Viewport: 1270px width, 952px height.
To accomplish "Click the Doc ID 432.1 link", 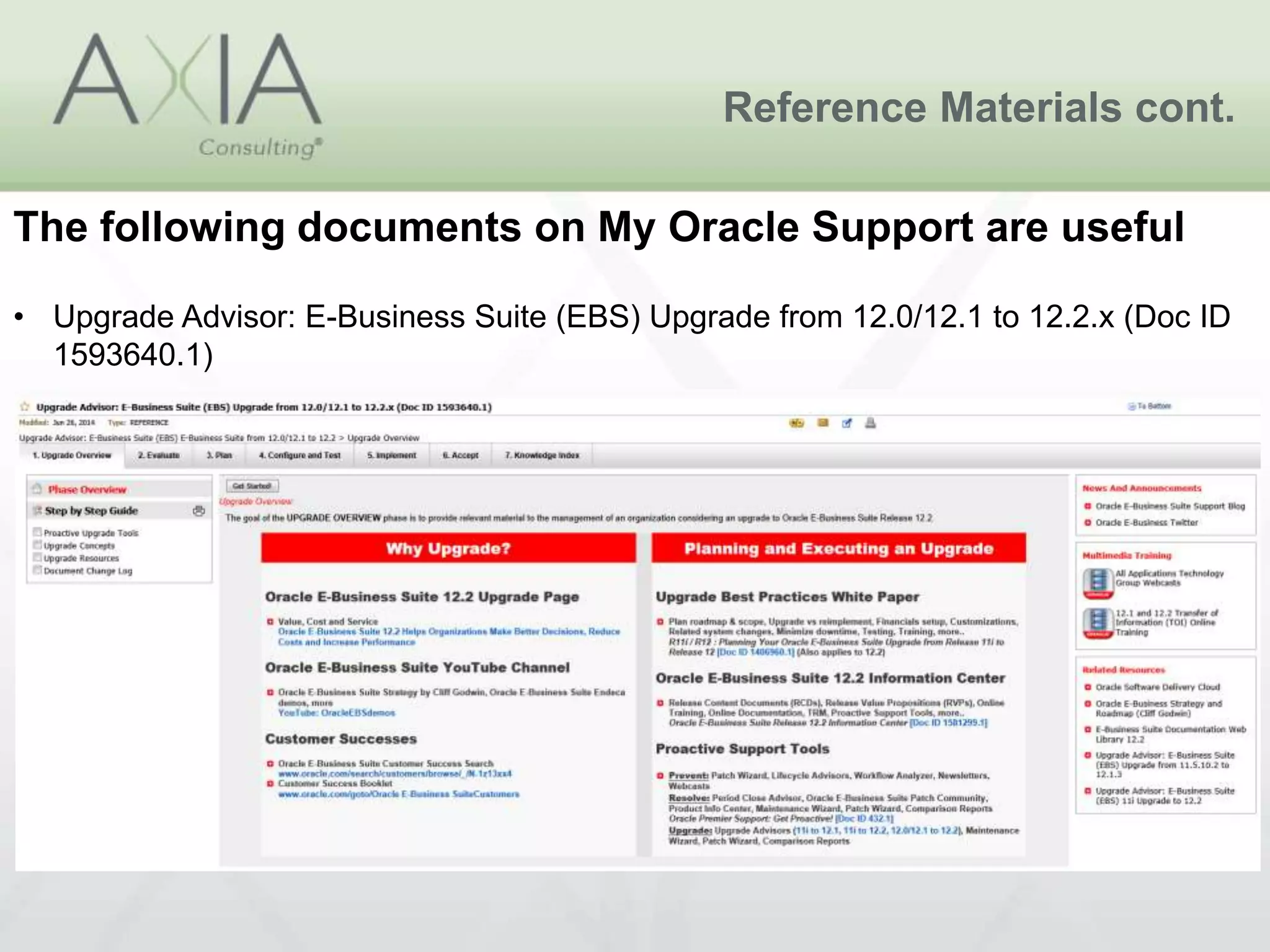I will pyautogui.click(x=864, y=819).
